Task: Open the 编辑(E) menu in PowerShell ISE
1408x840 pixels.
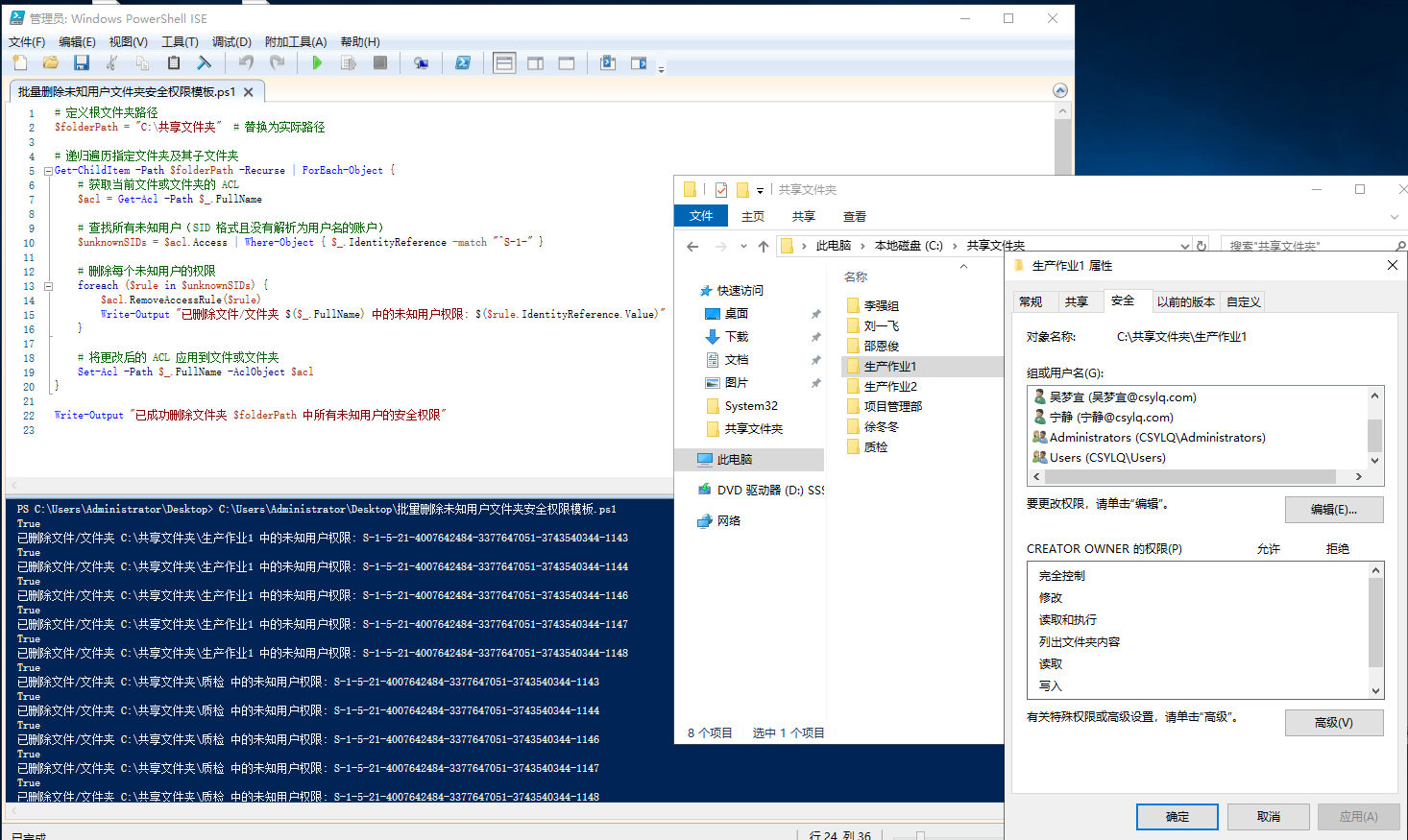Action: point(77,42)
